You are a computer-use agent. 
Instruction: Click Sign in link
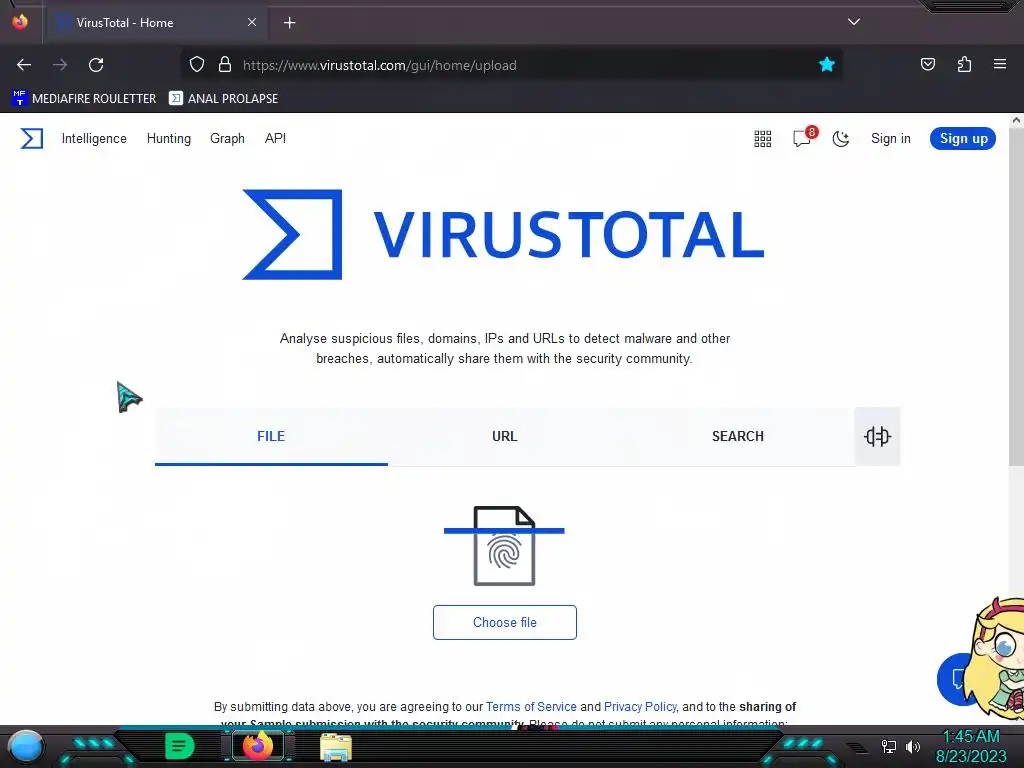[890, 138]
